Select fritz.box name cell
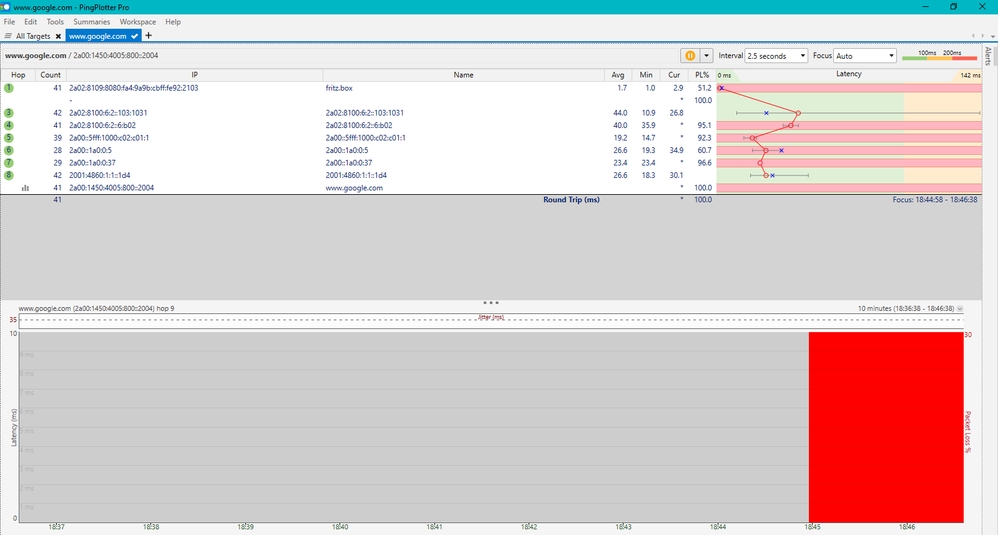Viewport: 998px width, 535px height. click(x=339, y=88)
